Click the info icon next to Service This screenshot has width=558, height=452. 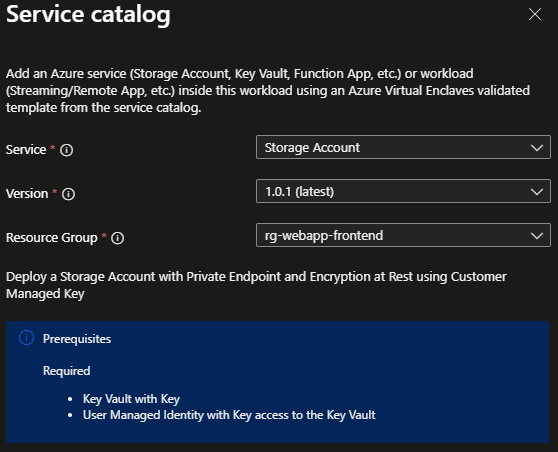[67, 150]
